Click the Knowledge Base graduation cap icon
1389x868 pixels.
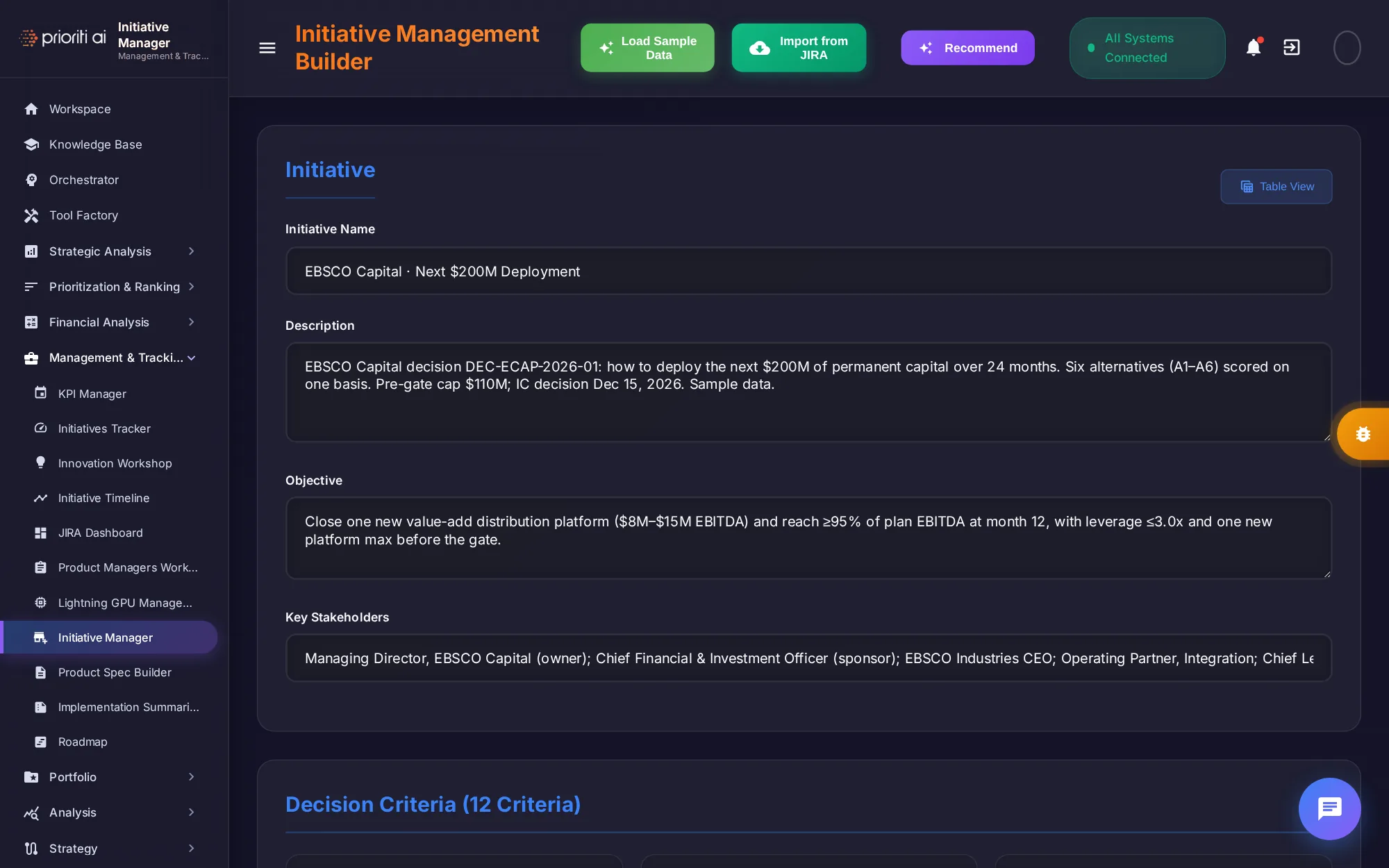coord(31,144)
